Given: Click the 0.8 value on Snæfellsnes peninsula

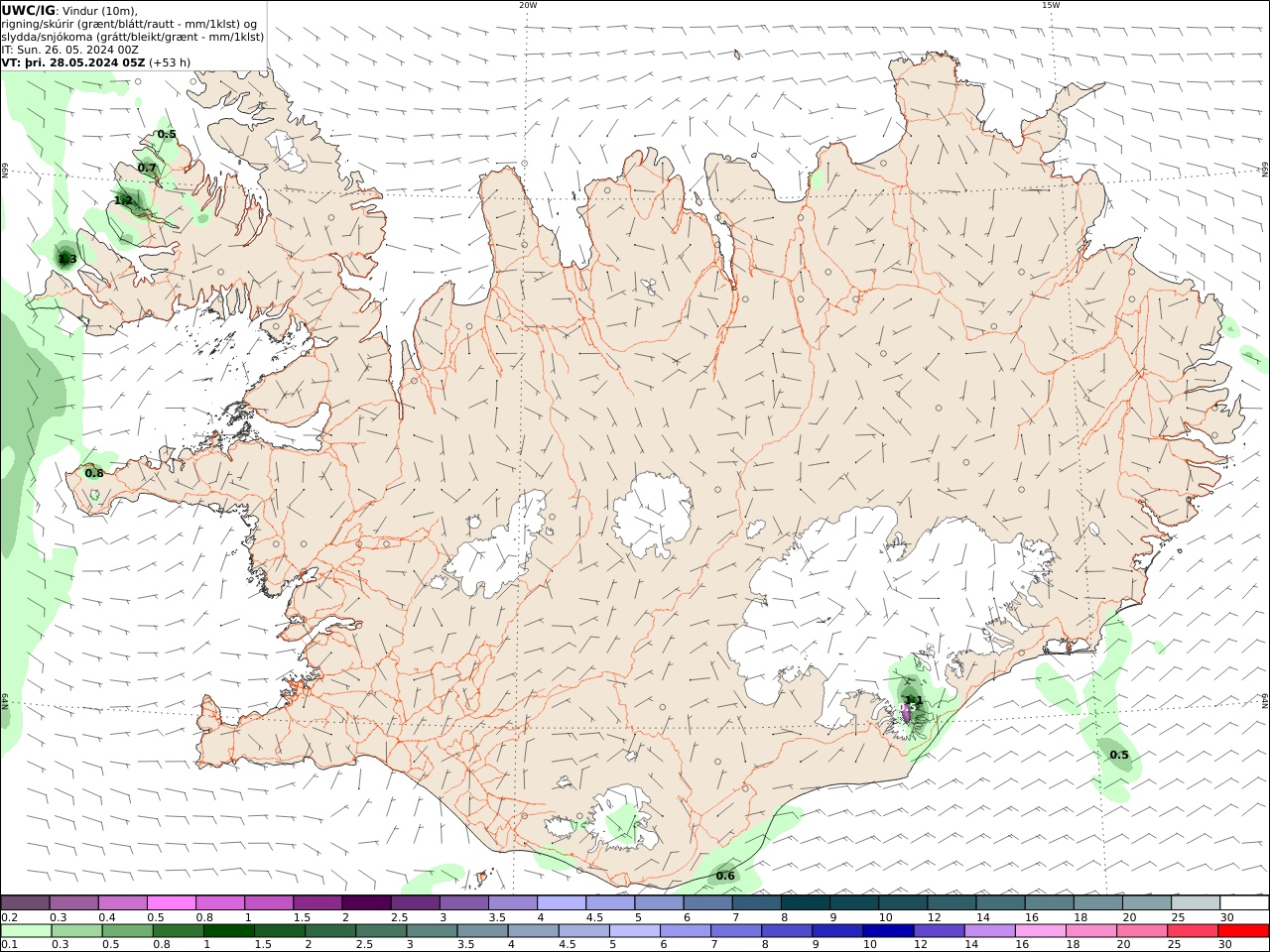Looking at the screenshot, I should point(94,474).
